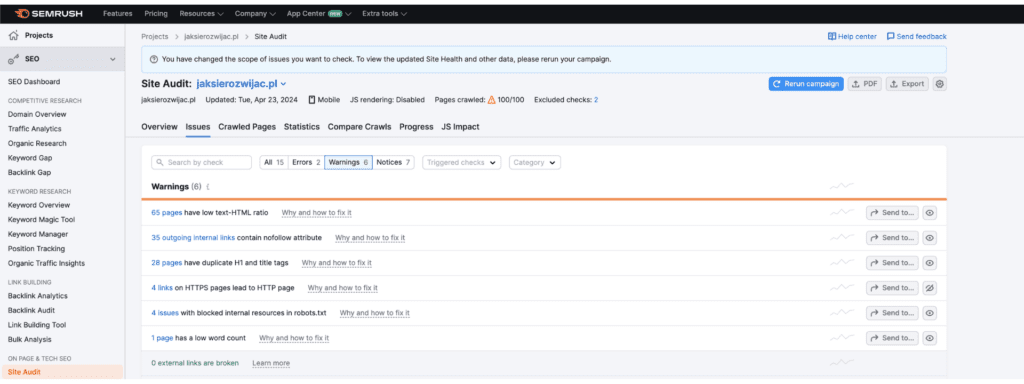This screenshot has width=1024, height=384.
Task: Click the magnifier in Search by check
Action: pos(160,163)
